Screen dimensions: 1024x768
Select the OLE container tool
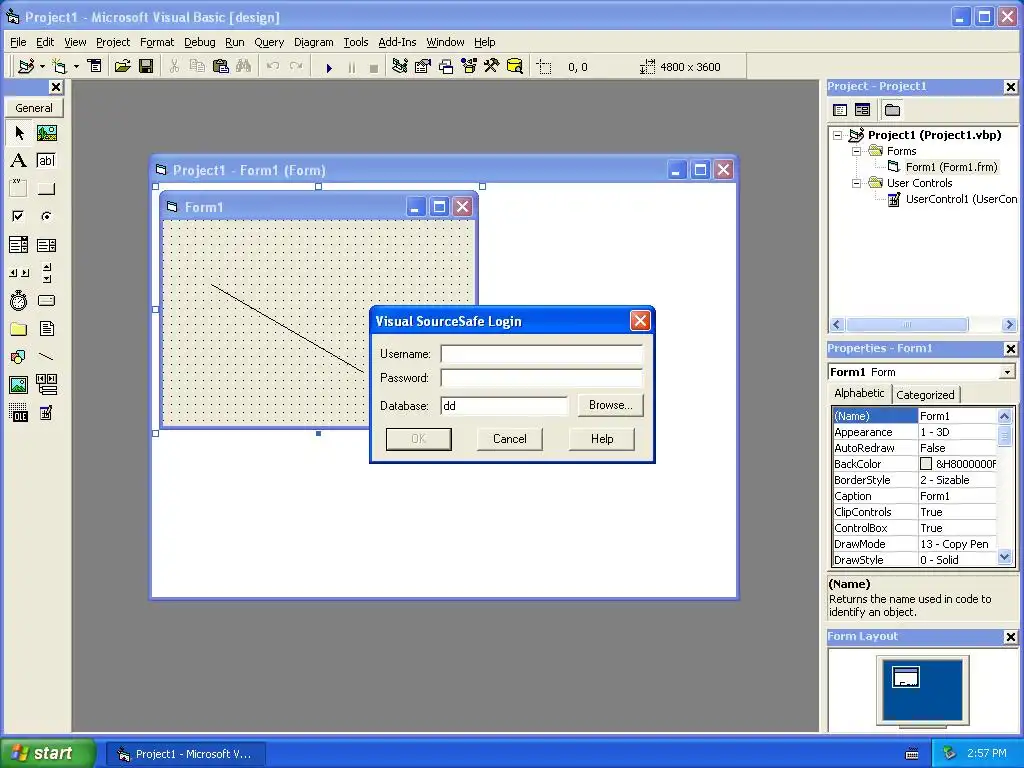19,413
